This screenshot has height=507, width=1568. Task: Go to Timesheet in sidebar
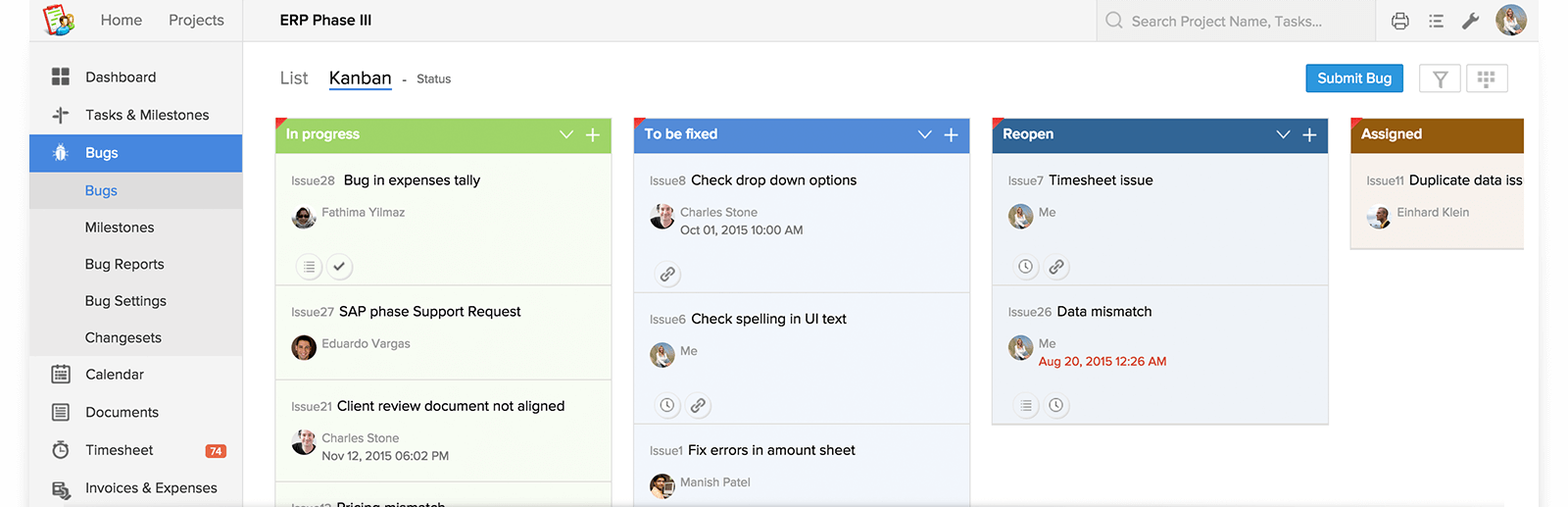point(119,450)
